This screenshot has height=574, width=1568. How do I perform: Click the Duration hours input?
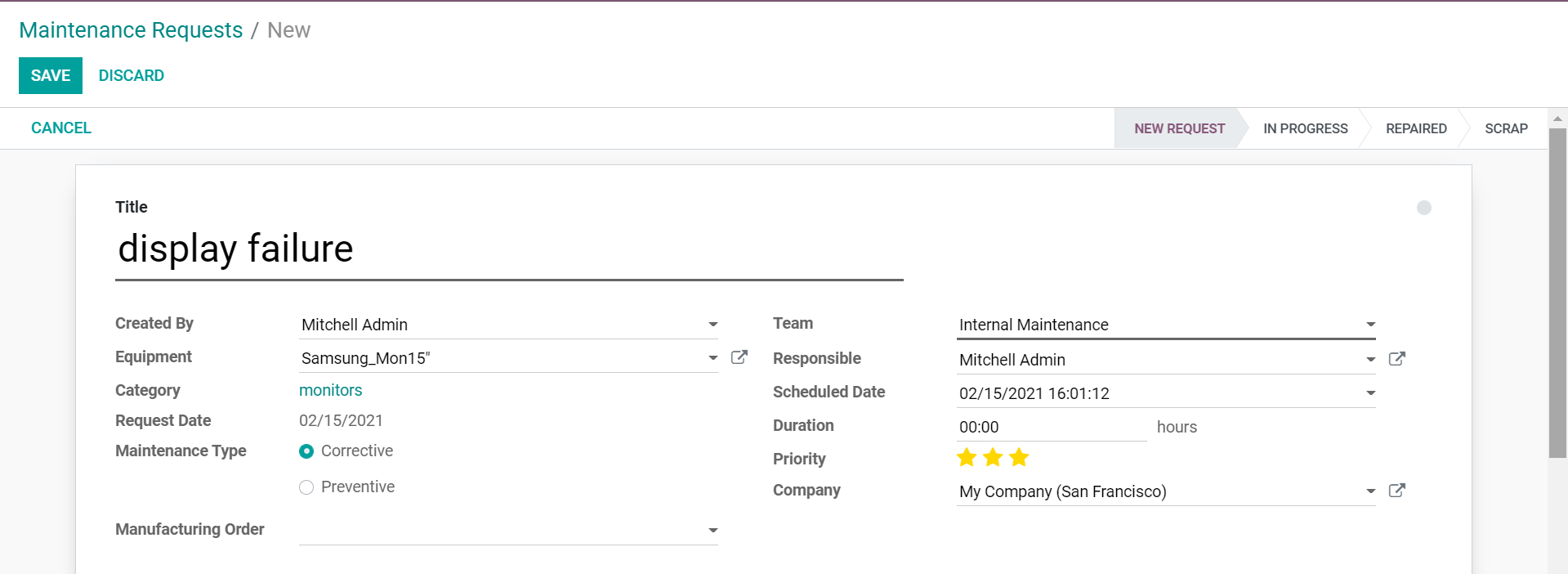click(1052, 427)
